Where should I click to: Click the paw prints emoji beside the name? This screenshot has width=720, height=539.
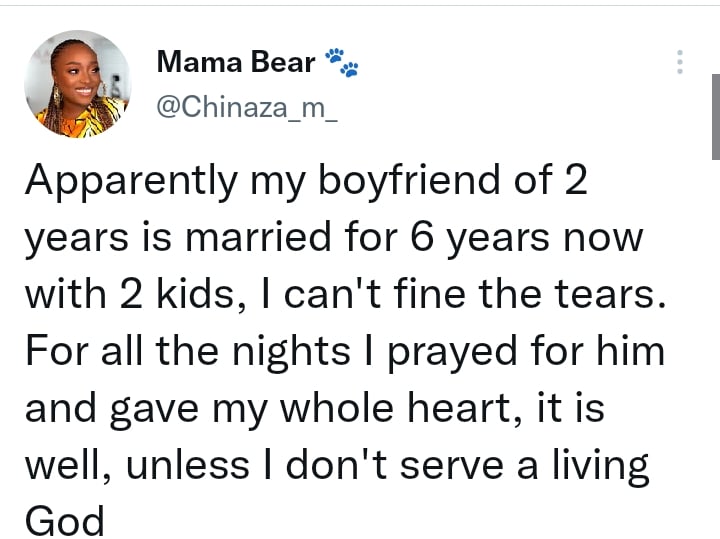tap(340, 64)
